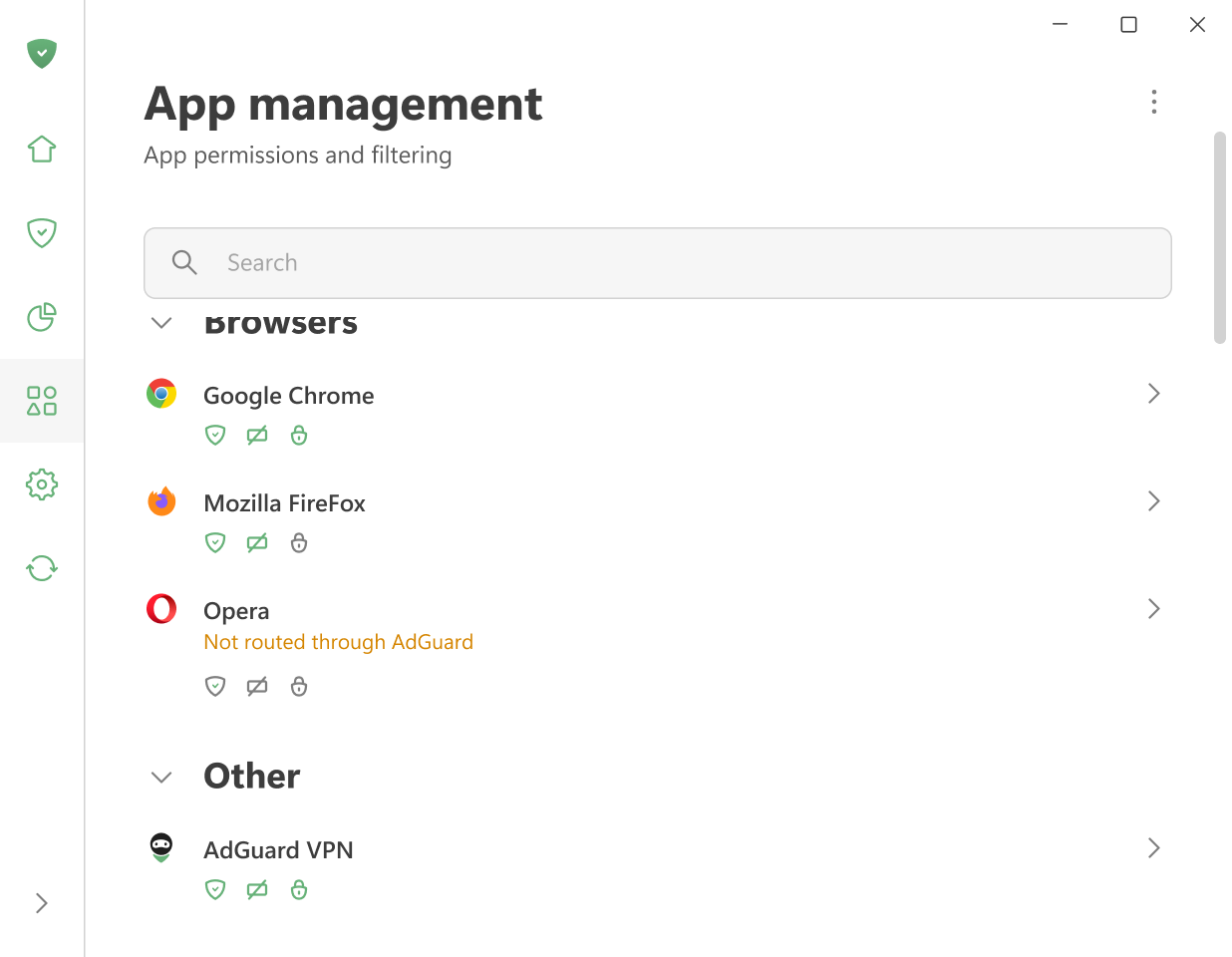Expand the sidebar using bottom chevron
This screenshot has width=1232, height=957.
coord(41,902)
